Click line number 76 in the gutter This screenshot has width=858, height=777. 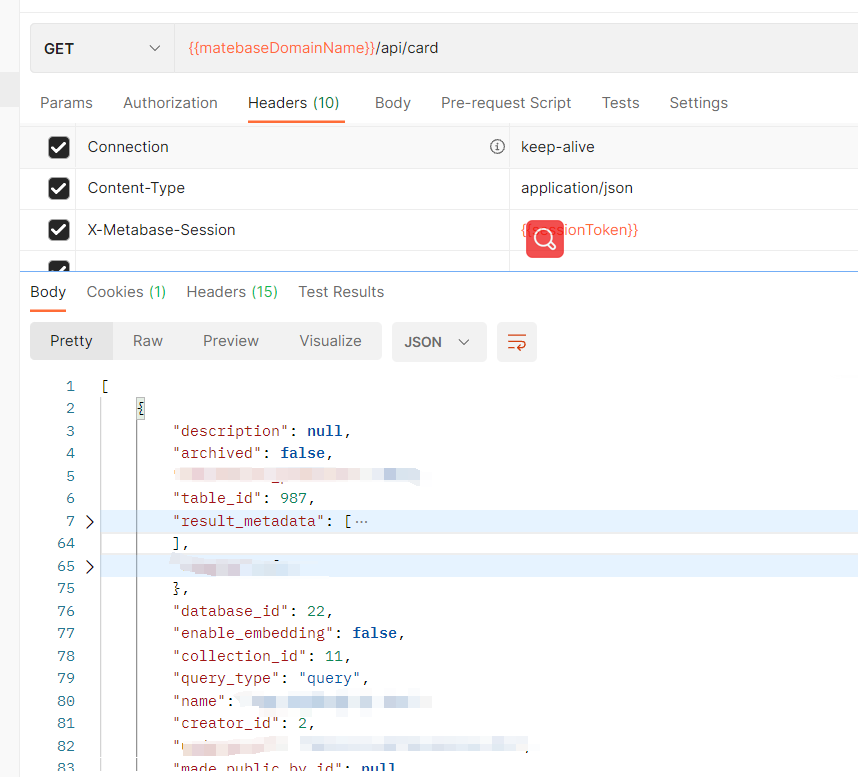pos(66,611)
